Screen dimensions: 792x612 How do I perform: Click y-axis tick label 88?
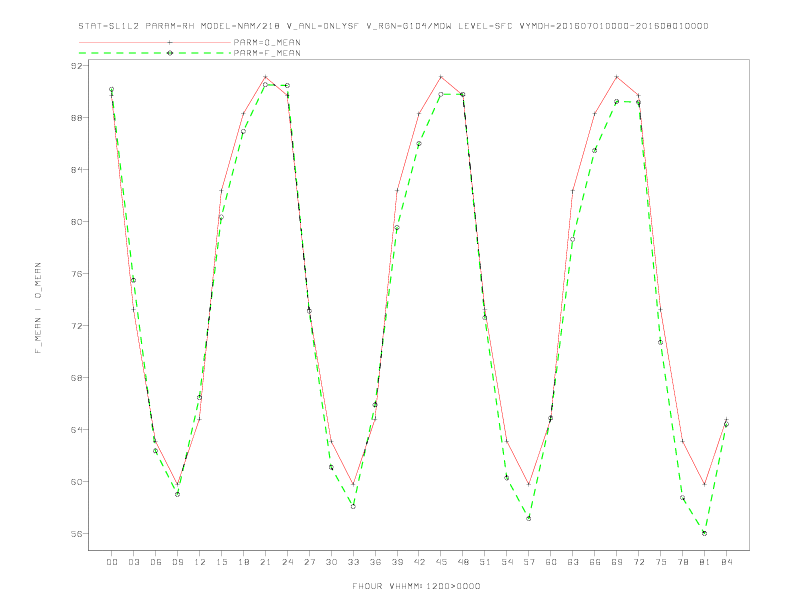[79, 118]
